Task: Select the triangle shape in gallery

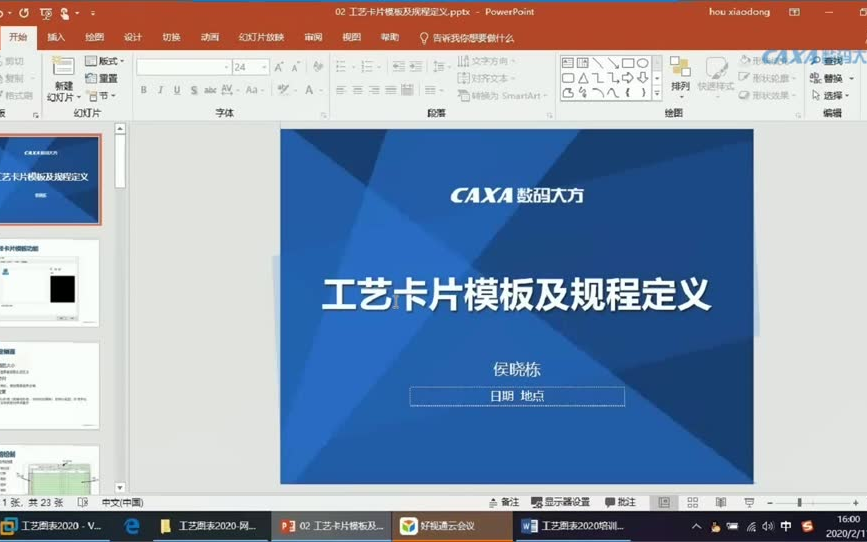Action: coord(583,78)
